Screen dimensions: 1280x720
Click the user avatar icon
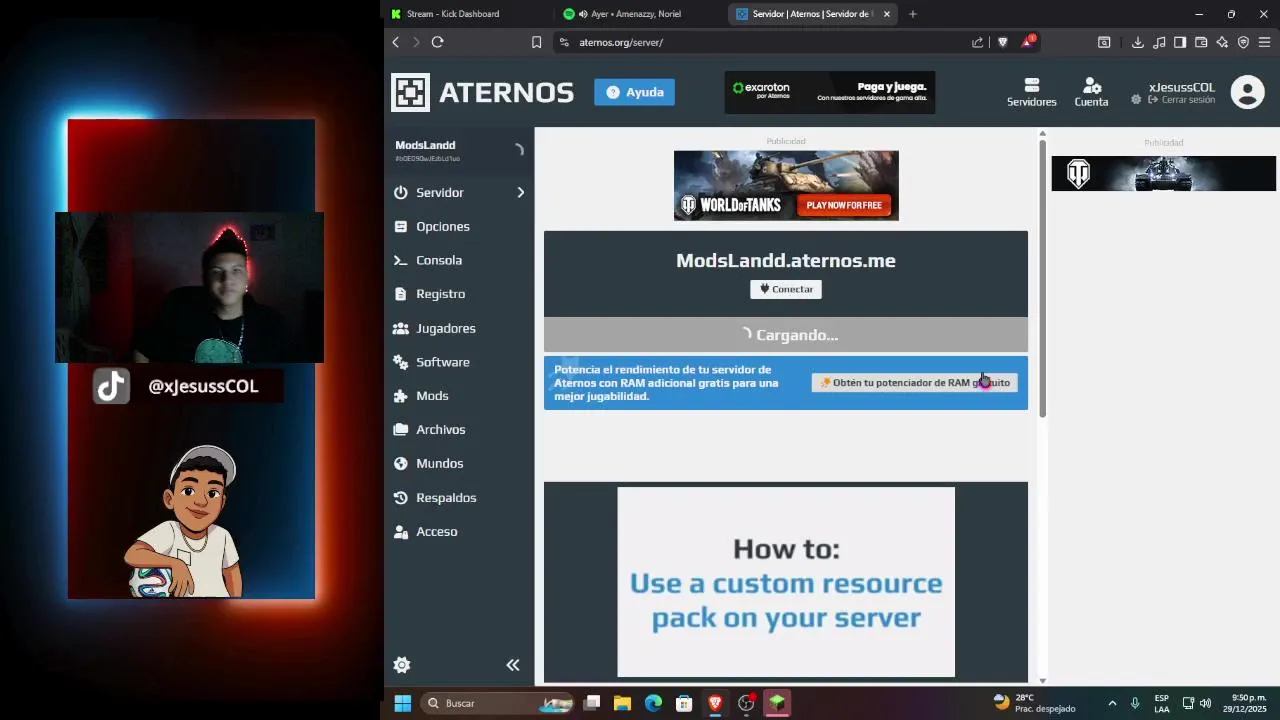[1247, 93]
